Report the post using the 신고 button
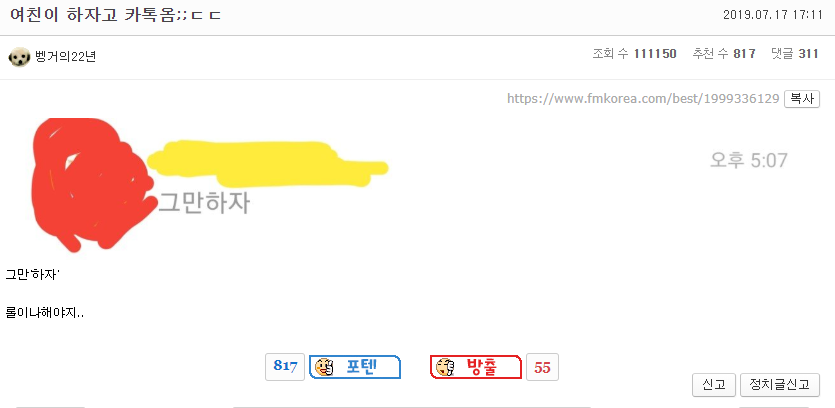 coord(714,385)
